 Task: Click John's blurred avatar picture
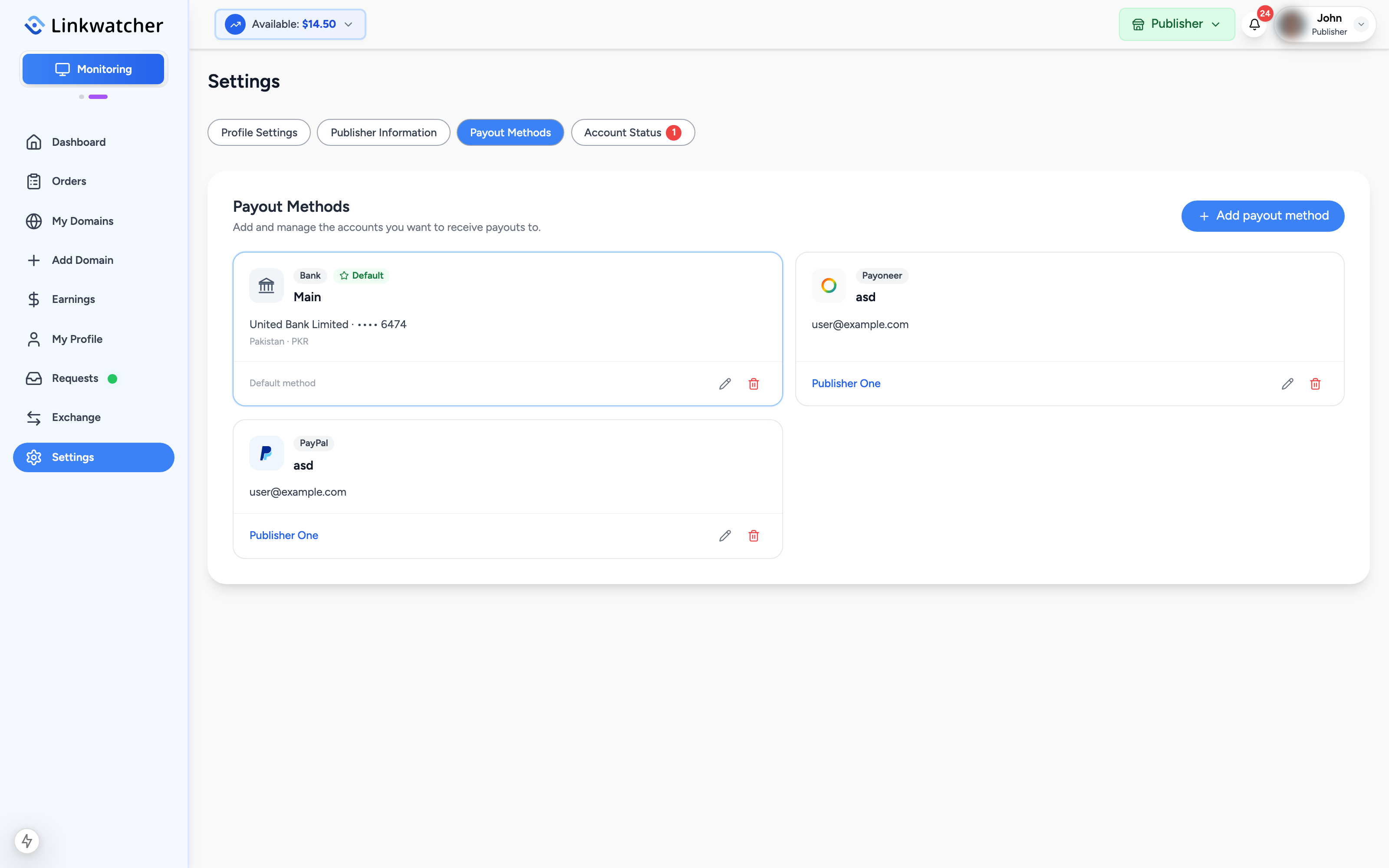point(1292,24)
